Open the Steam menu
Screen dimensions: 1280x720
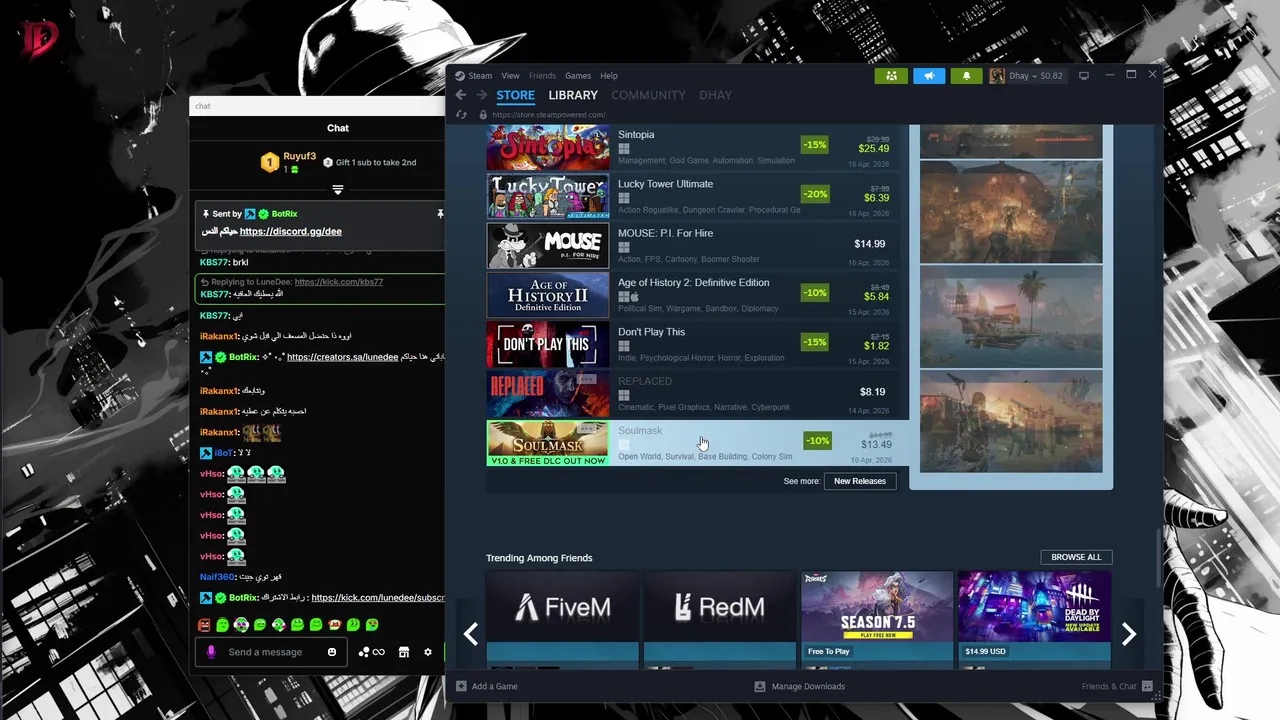click(x=480, y=76)
